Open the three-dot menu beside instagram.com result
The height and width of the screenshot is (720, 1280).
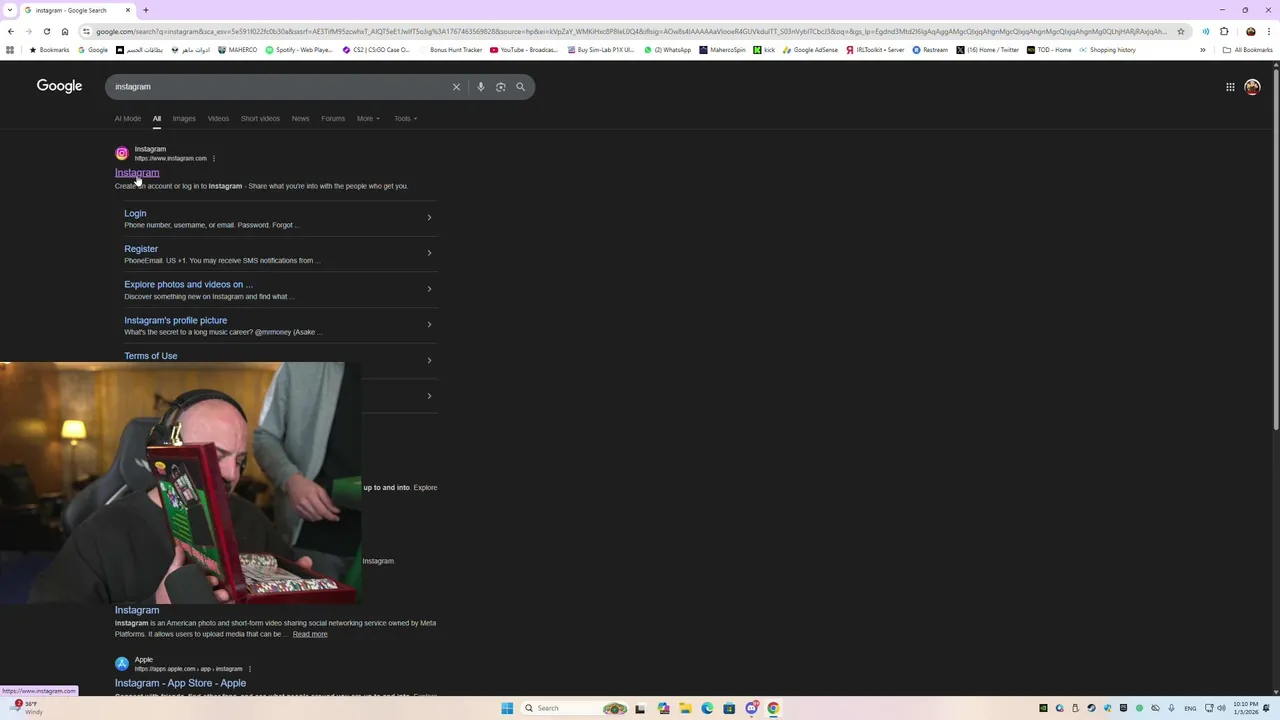click(x=213, y=158)
